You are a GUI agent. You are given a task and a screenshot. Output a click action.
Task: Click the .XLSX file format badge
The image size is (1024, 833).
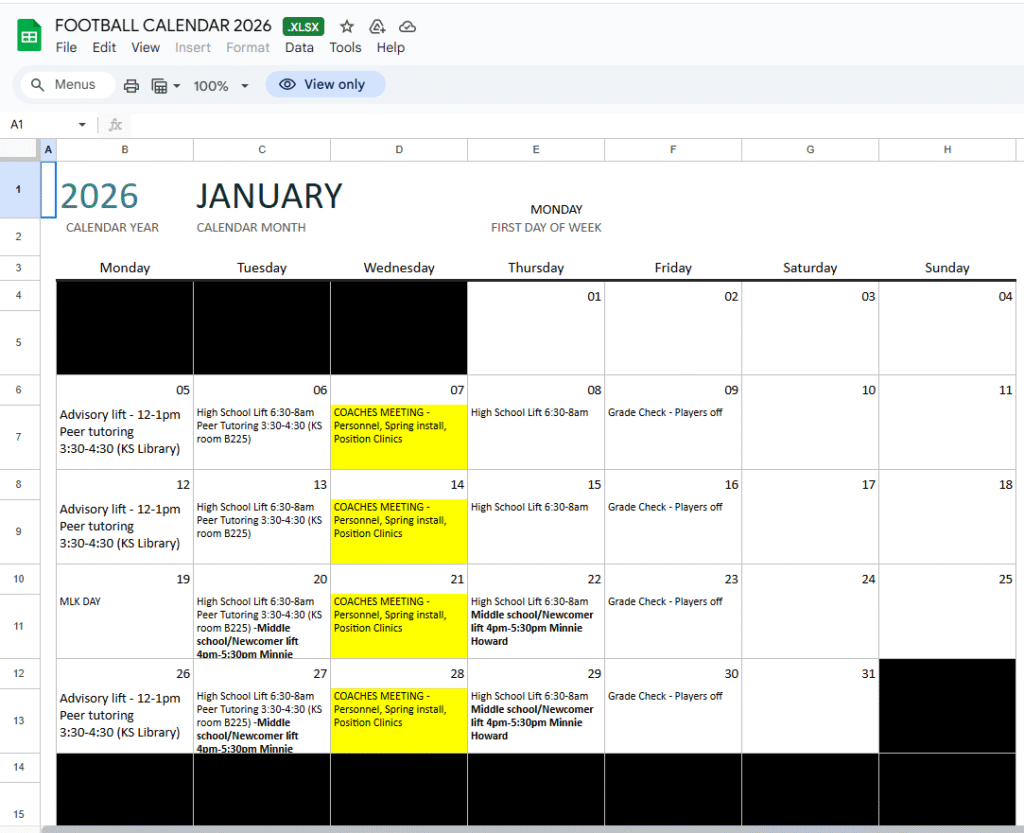pyautogui.click(x=303, y=27)
